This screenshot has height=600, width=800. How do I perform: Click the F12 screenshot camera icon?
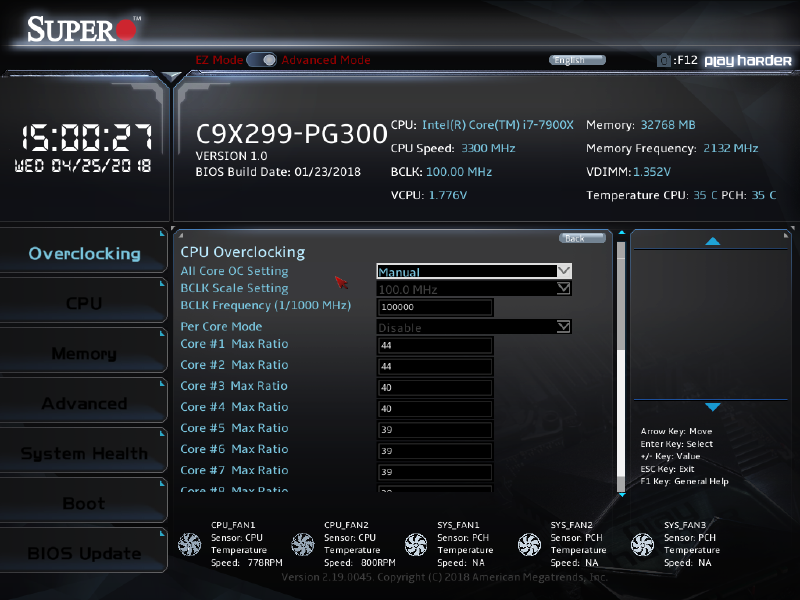664,59
